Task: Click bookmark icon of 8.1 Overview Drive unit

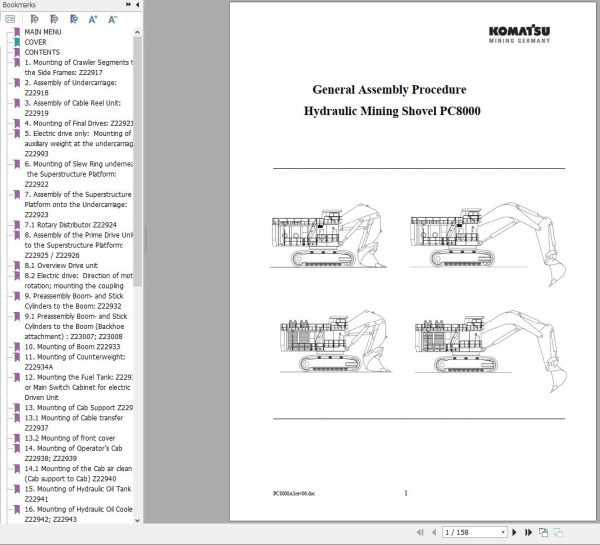Action: tap(17, 265)
